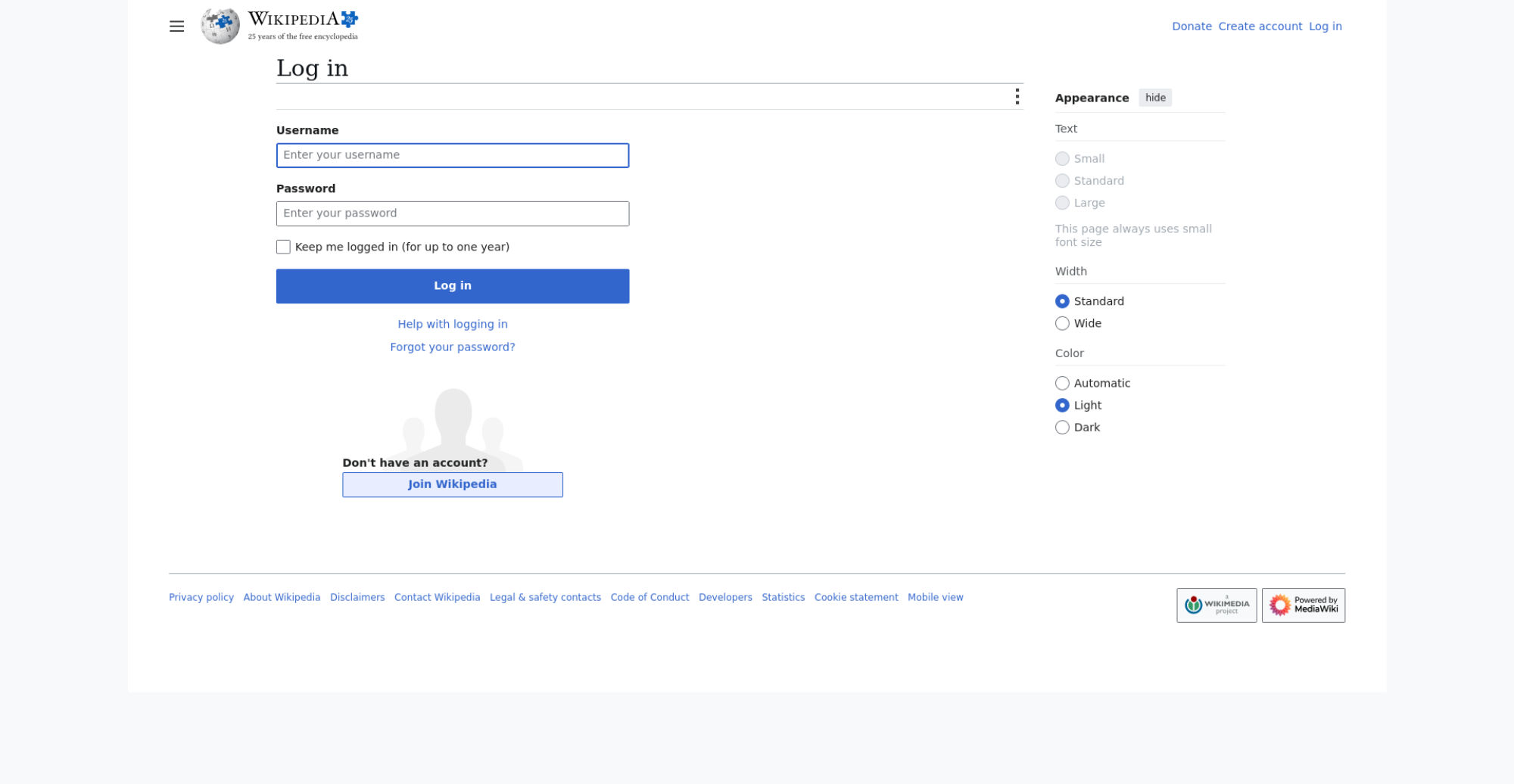
Task: Click the Wikipedia globe logo
Action: click(x=220, y=26)
